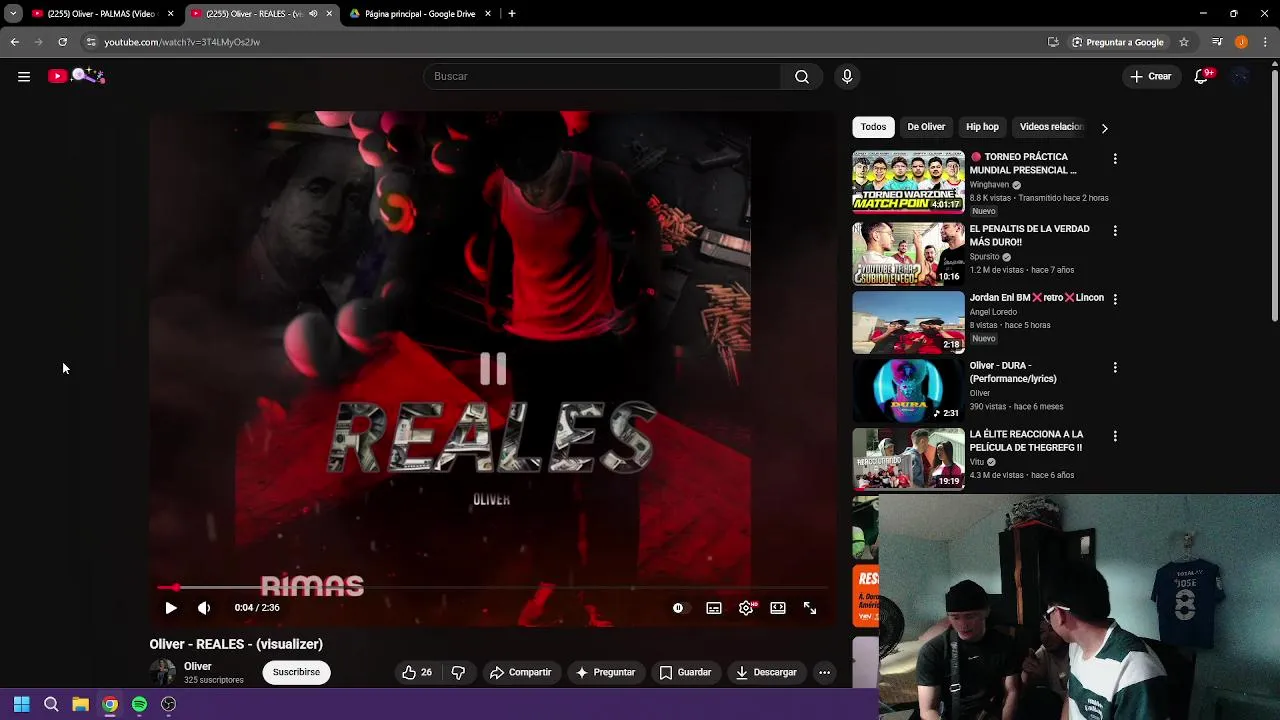Open the TORNEO WARZONE video thumbnail
This screenshot has height=720, width=1280.
908,182
